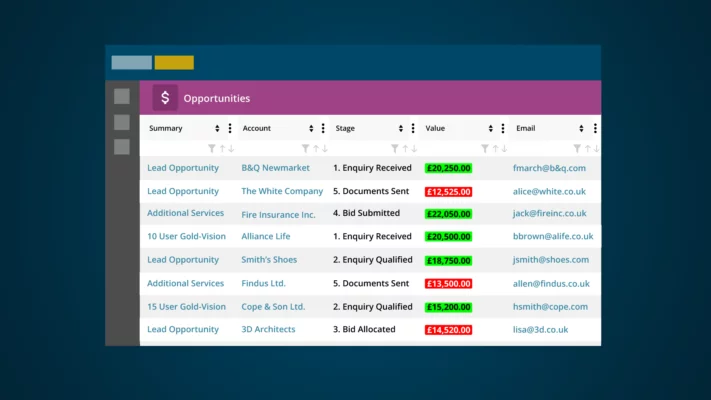This screenshot has width=711, height=400.
Task: Toggle sort on Account header arrows
Action: click(x=311, y=129)
